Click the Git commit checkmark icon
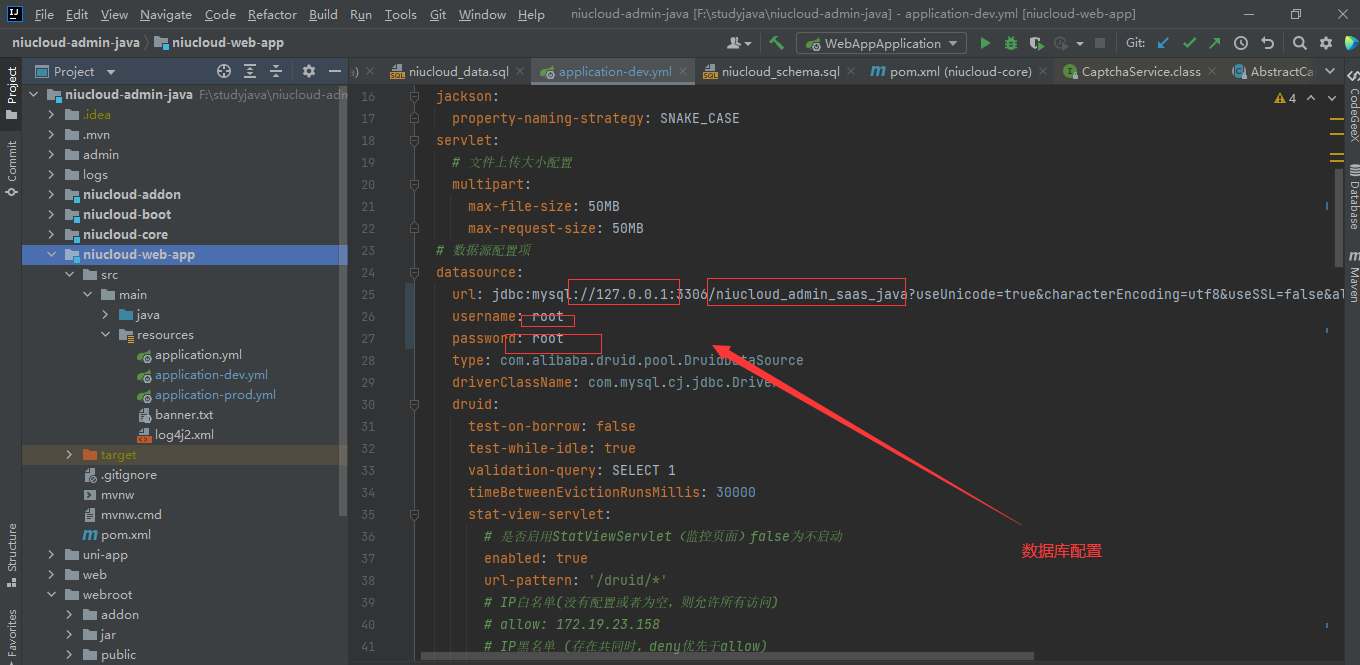 point(1189,43)
